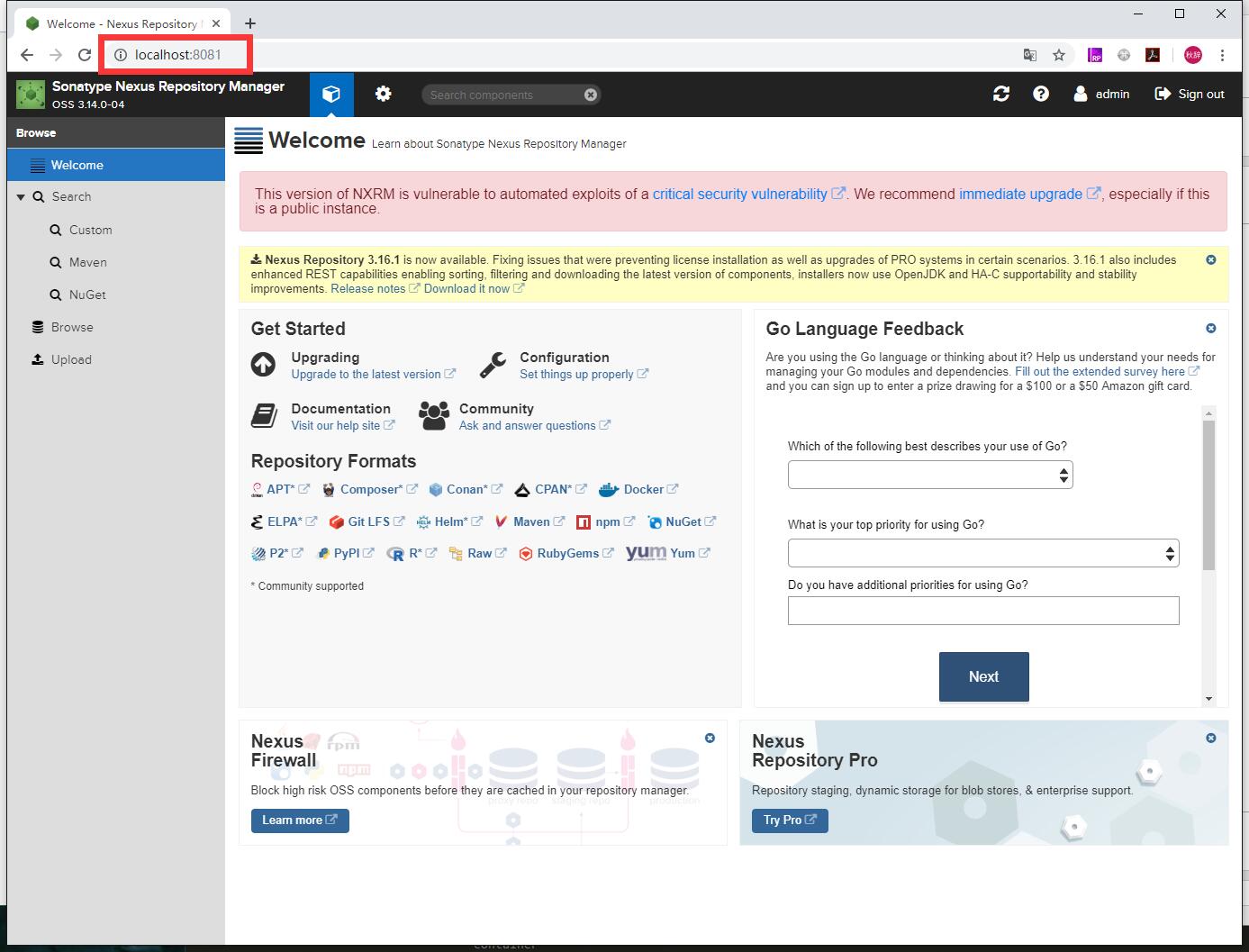Open Browse repositories in sidebar

point(71,327)
